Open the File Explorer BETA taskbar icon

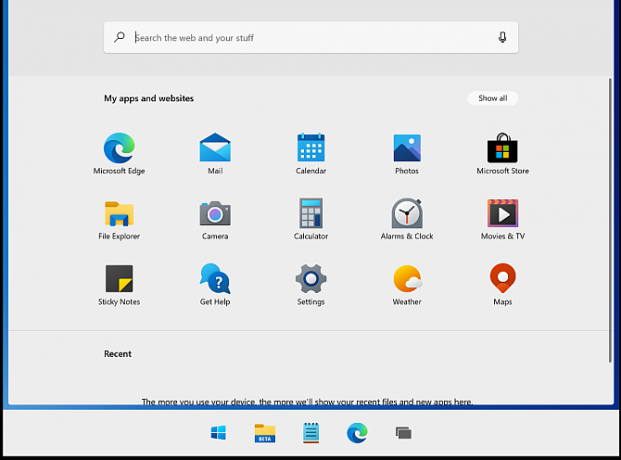[x=265, y=433]
